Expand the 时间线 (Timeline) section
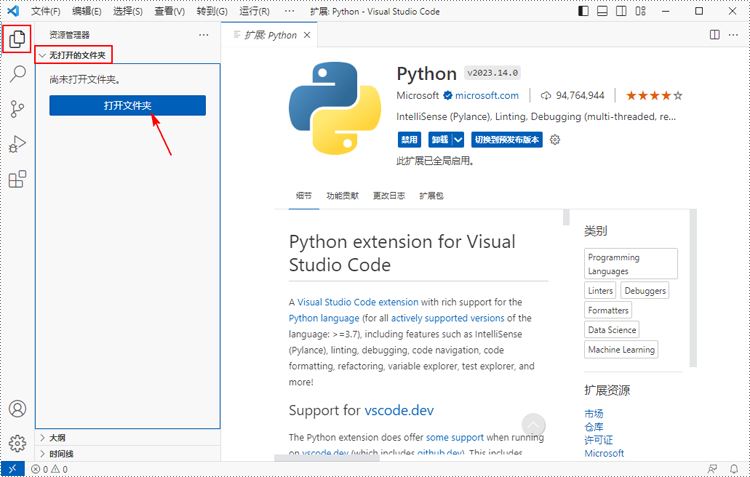The width and height of the screenshot is (750, 477). pyautogui.click(x=60, y=453)
